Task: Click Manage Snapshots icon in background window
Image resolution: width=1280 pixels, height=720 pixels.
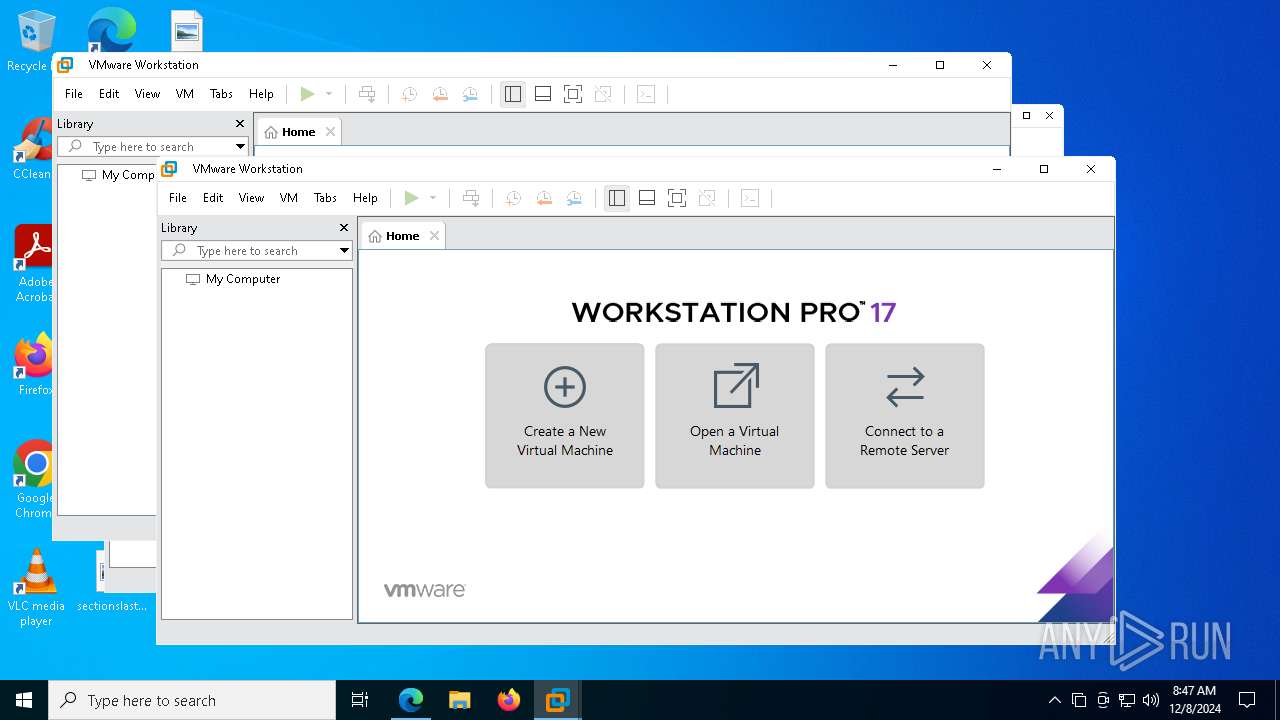Action: (471, 94)
